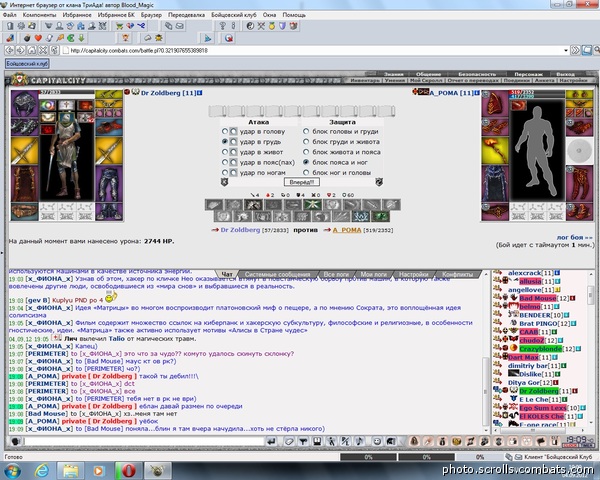Viewport: 600px width, 480px height.
Task: Click the blue play arrow toolbar icon
Action: coord(207,38)
